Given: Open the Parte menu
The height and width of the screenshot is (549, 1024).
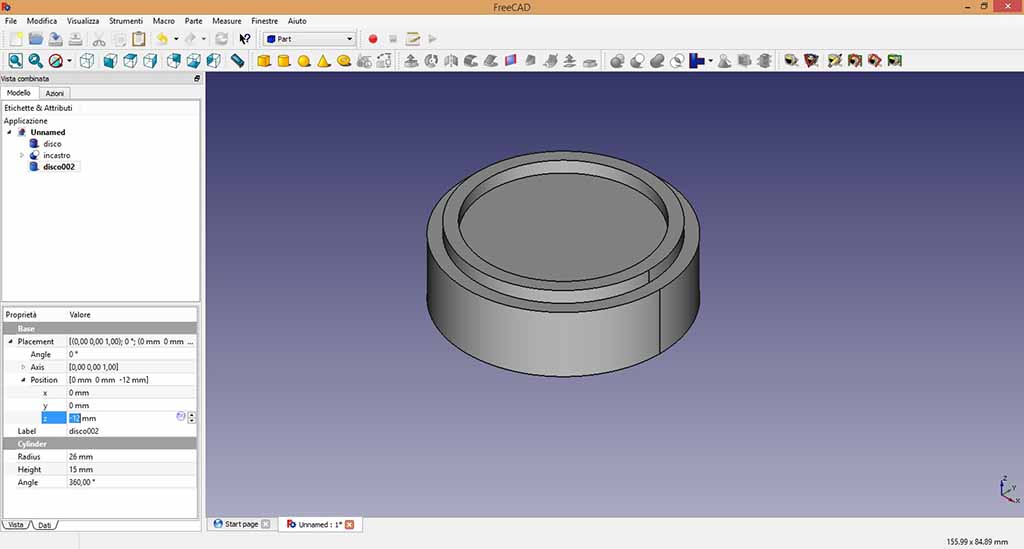Looking at the screenshot, I should click(193, 21).
